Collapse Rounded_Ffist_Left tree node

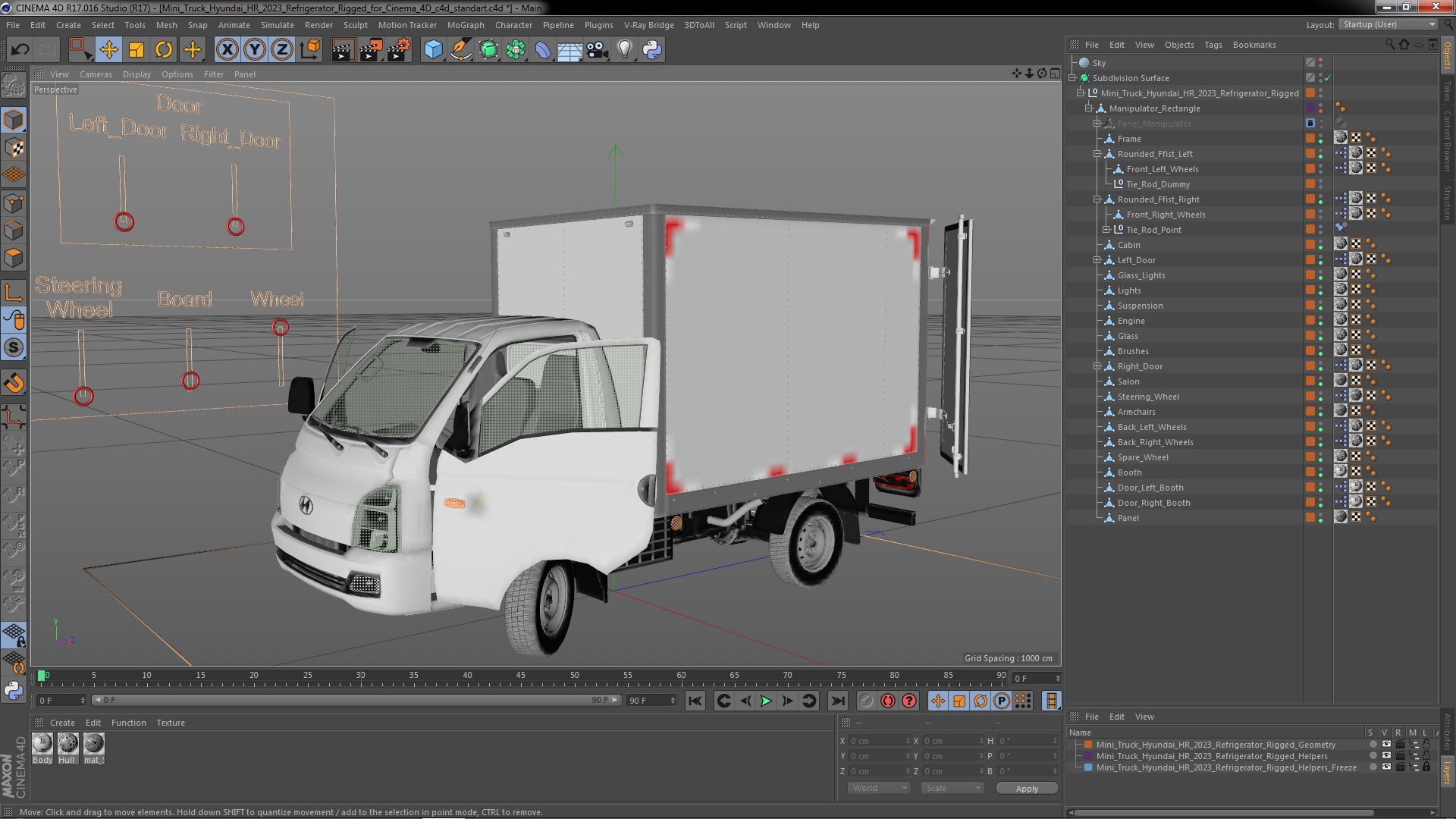(1097, 154)
